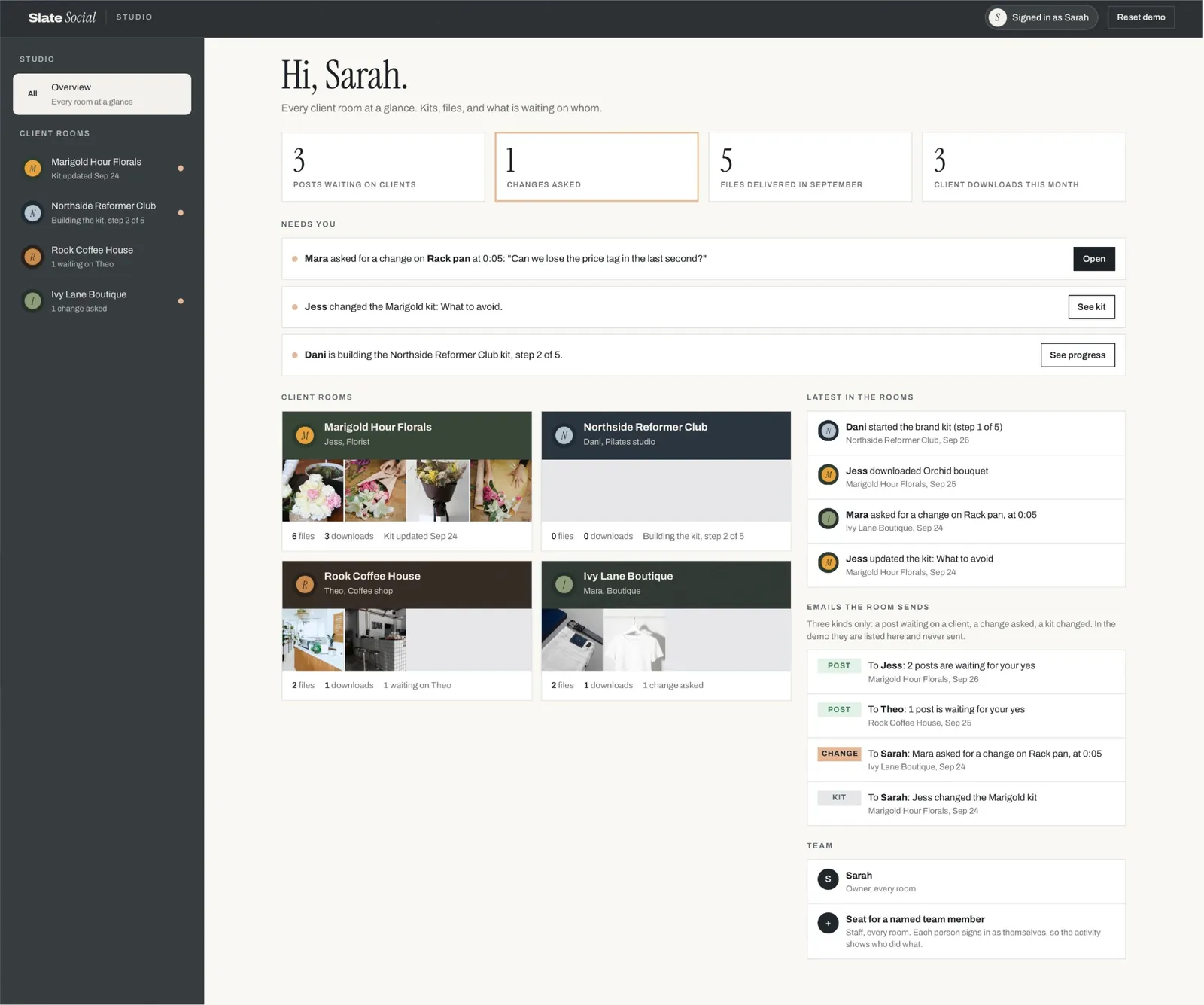
Task: Click the N avatar on the Northside room card
Action: (x=564, y=435)
